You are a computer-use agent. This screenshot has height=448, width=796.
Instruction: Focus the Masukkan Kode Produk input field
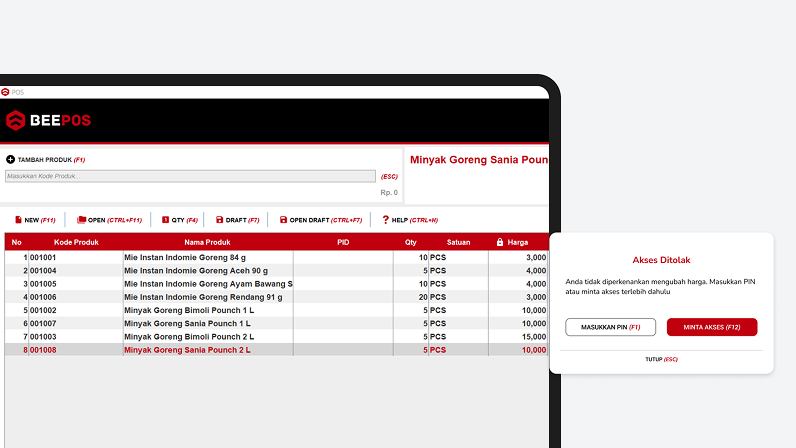click(x=190, y=176)
